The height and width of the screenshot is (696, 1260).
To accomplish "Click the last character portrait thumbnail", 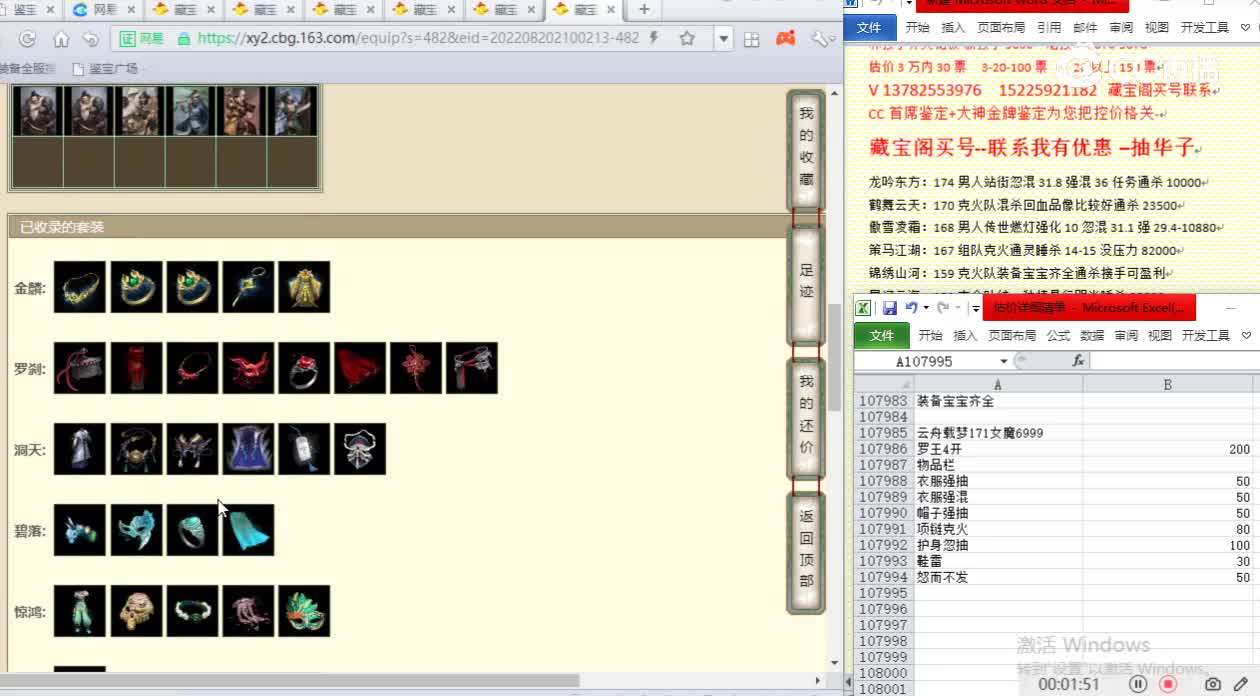I will pos(292,111).
